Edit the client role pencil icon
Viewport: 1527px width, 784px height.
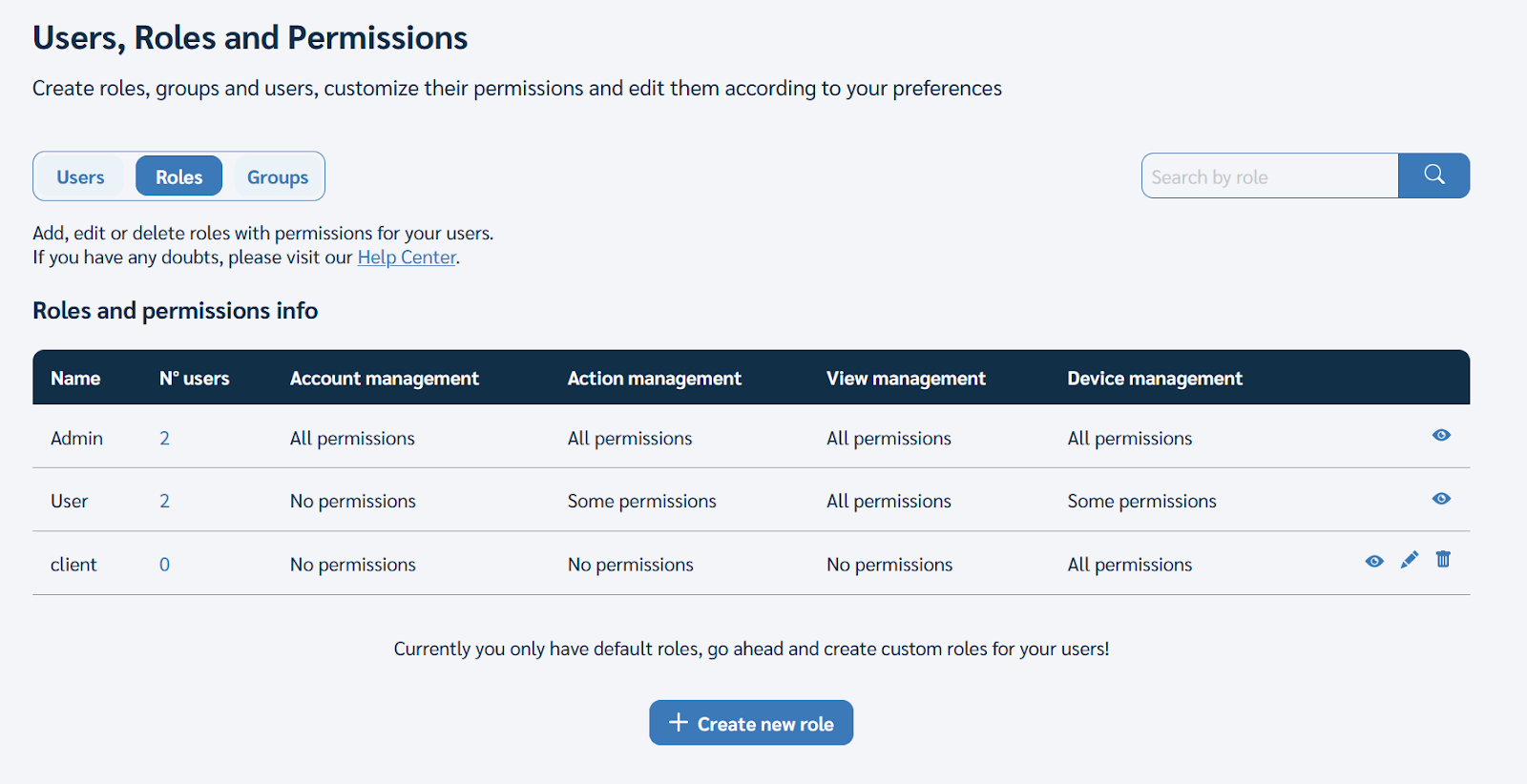[x=1409, y=560]
